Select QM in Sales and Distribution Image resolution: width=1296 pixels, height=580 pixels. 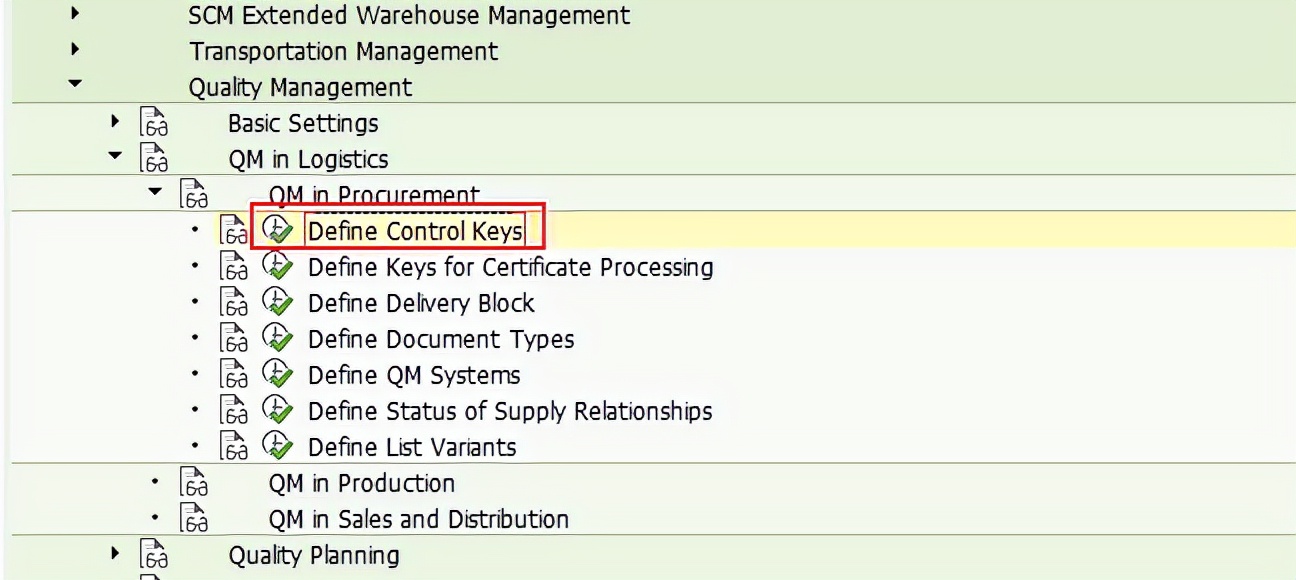point(418,519)
